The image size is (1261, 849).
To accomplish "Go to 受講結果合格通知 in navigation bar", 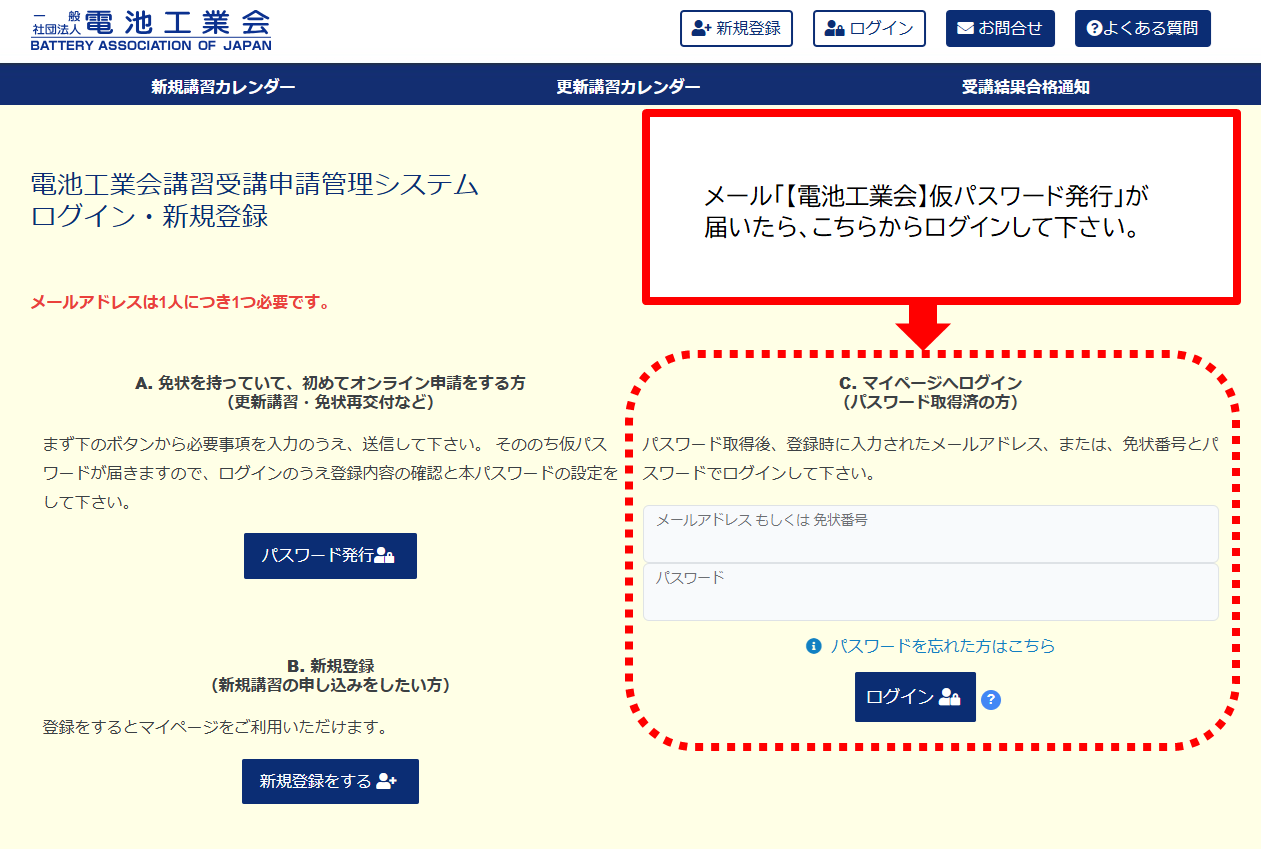I will (x=1025, y=87).
